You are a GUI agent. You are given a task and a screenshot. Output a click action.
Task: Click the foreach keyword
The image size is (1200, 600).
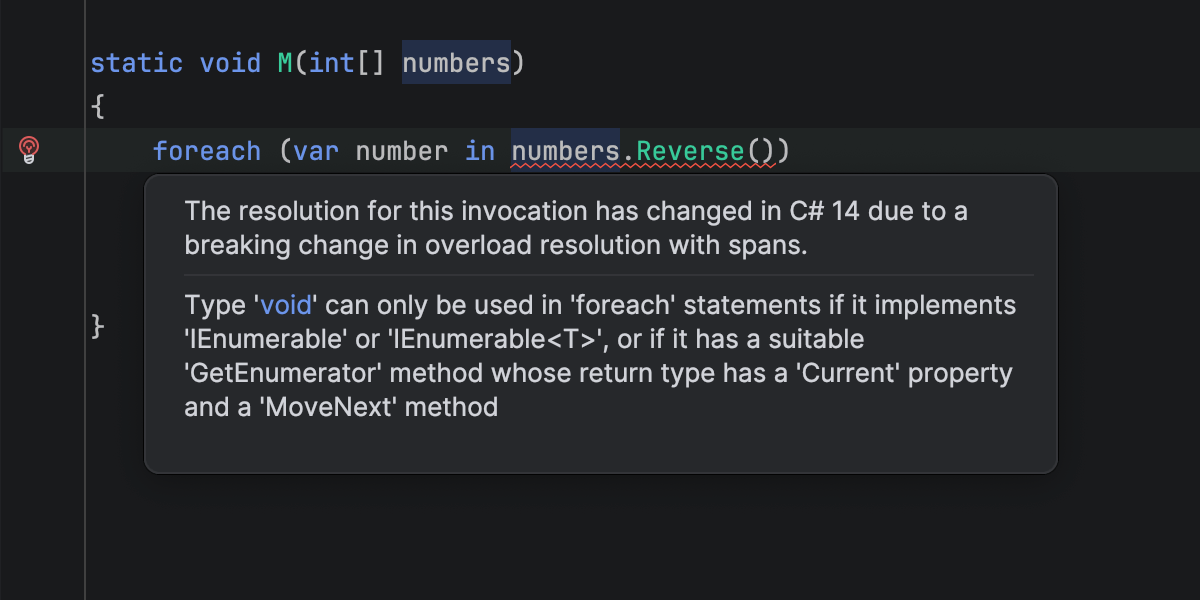[x=207, y=151]
